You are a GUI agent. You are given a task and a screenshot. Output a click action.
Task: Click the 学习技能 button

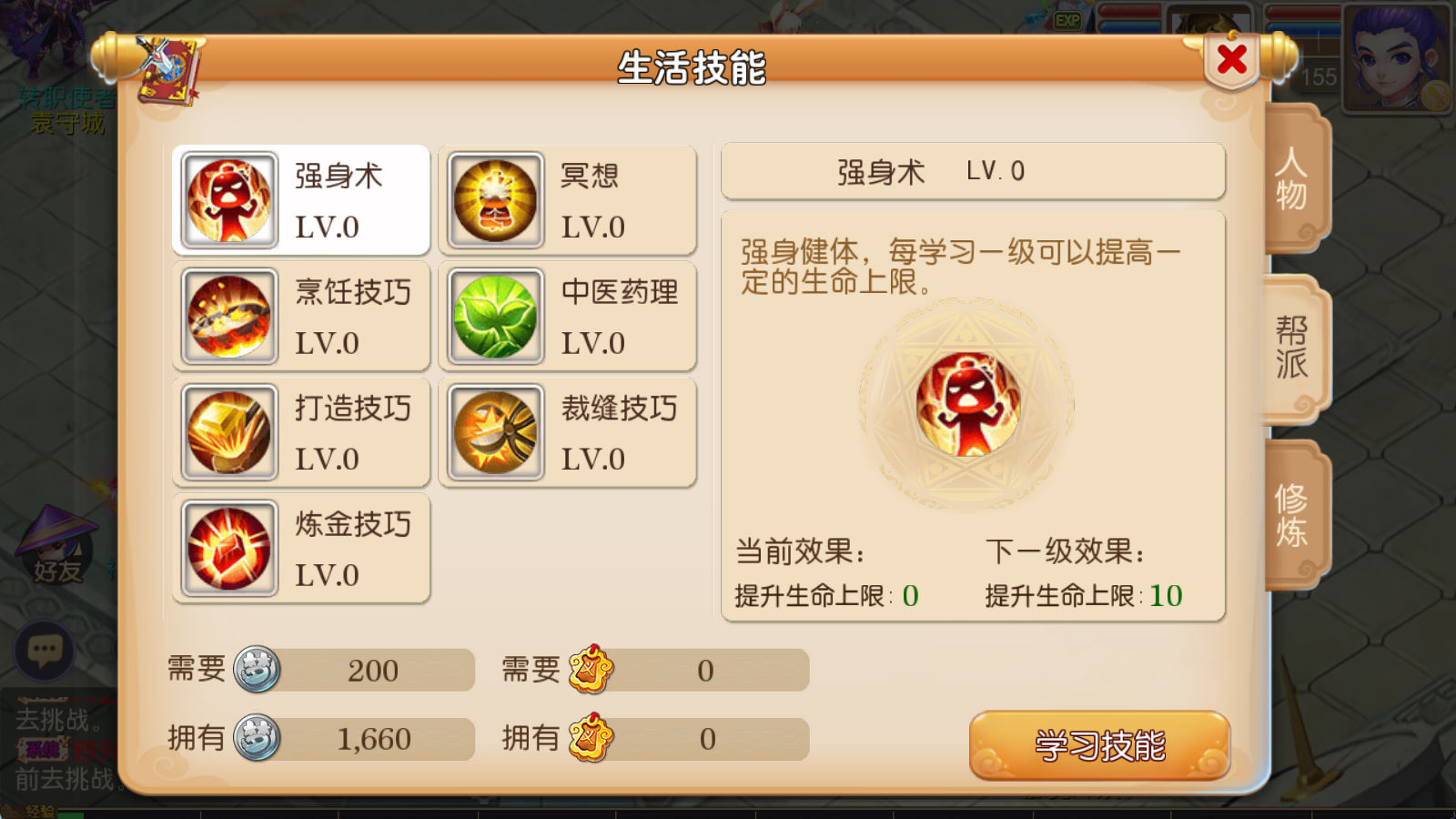tap(1100, 745)
